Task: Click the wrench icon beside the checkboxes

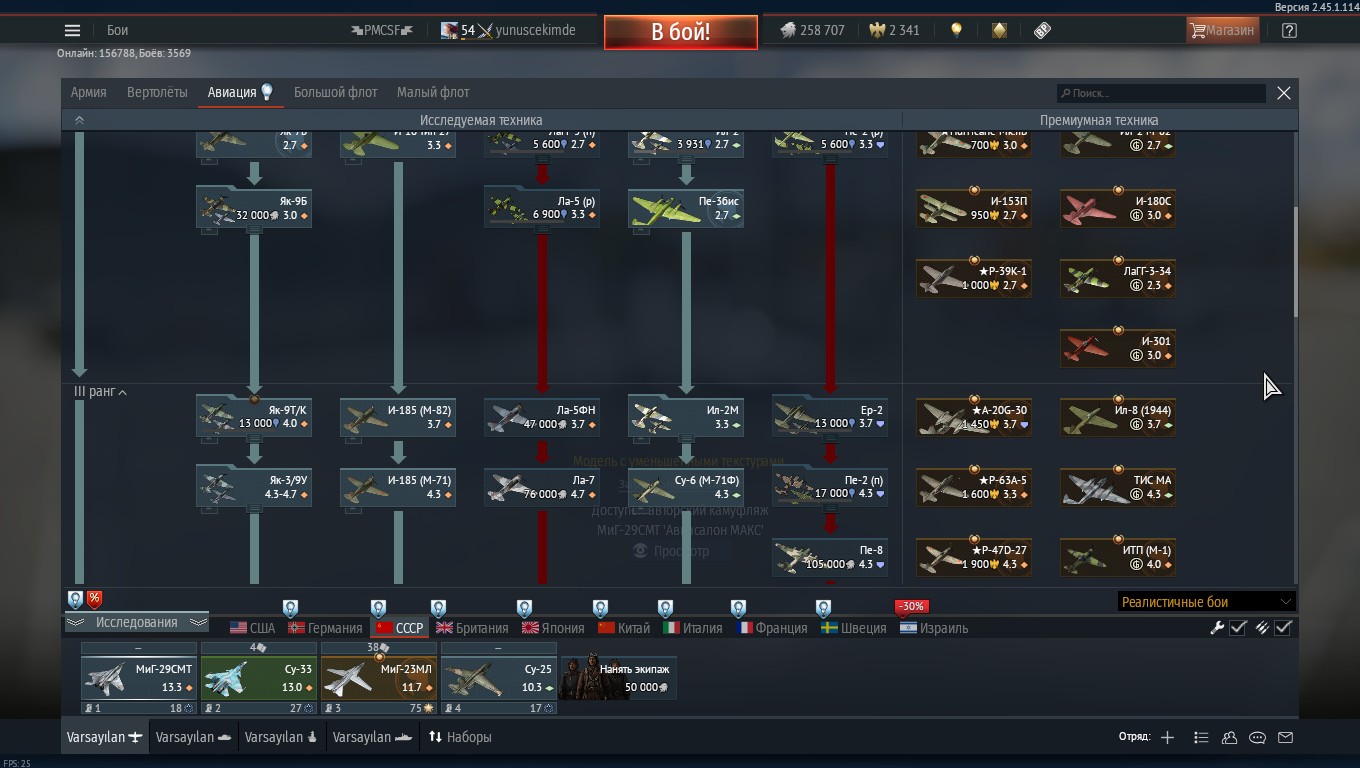Action: pyautogui.click(x=1217, y=628)
